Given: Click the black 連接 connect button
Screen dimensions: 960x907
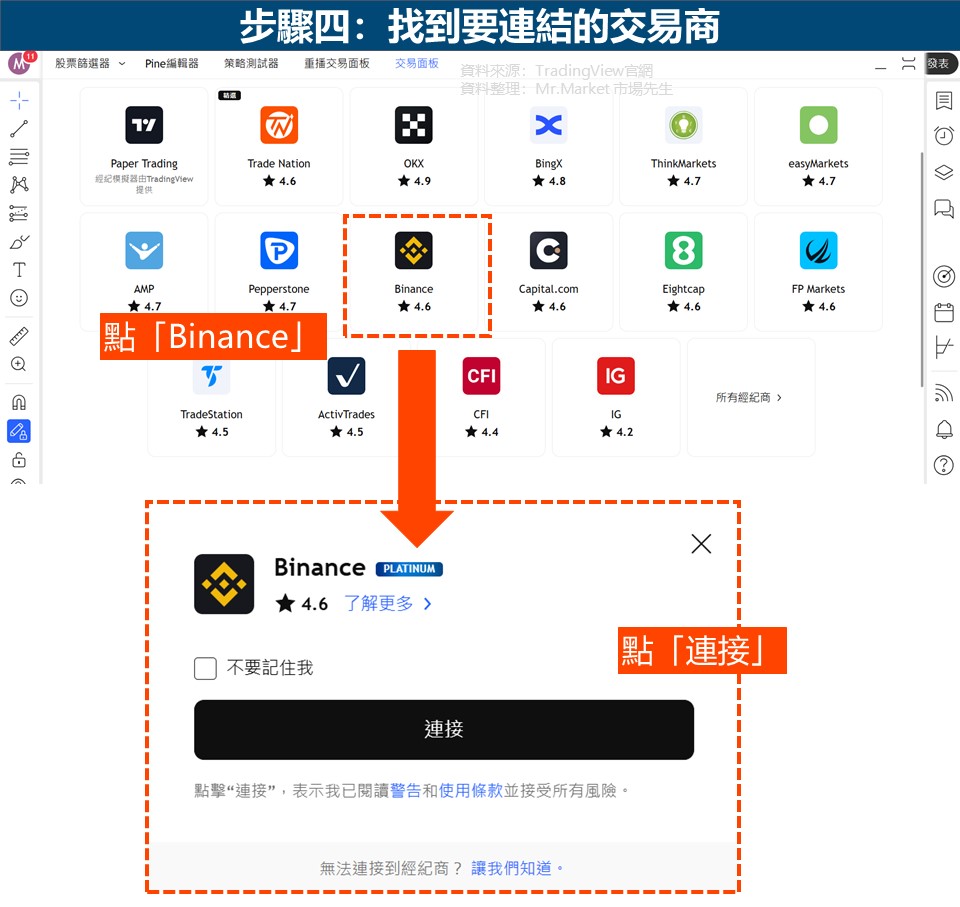Looking at the screenshot, I should coord(444,729).
